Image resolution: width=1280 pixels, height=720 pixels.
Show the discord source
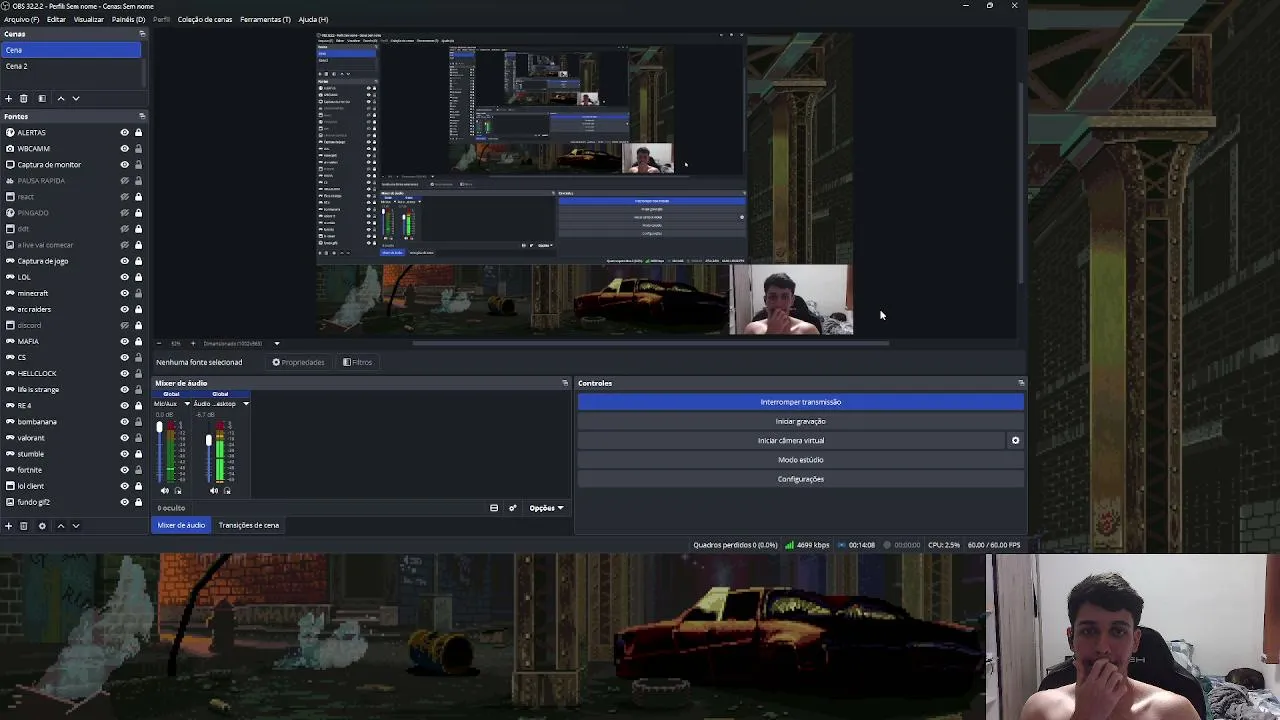click(125, 325)
